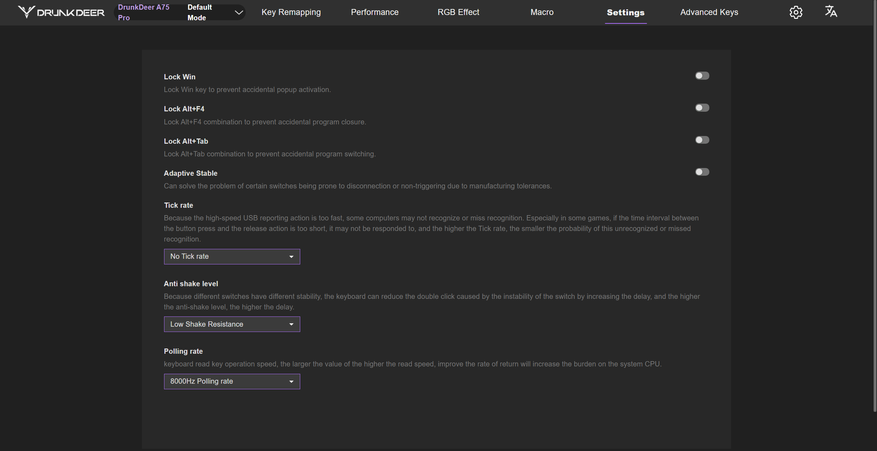Enable the Lock Win toggle

tap(702, 76)
